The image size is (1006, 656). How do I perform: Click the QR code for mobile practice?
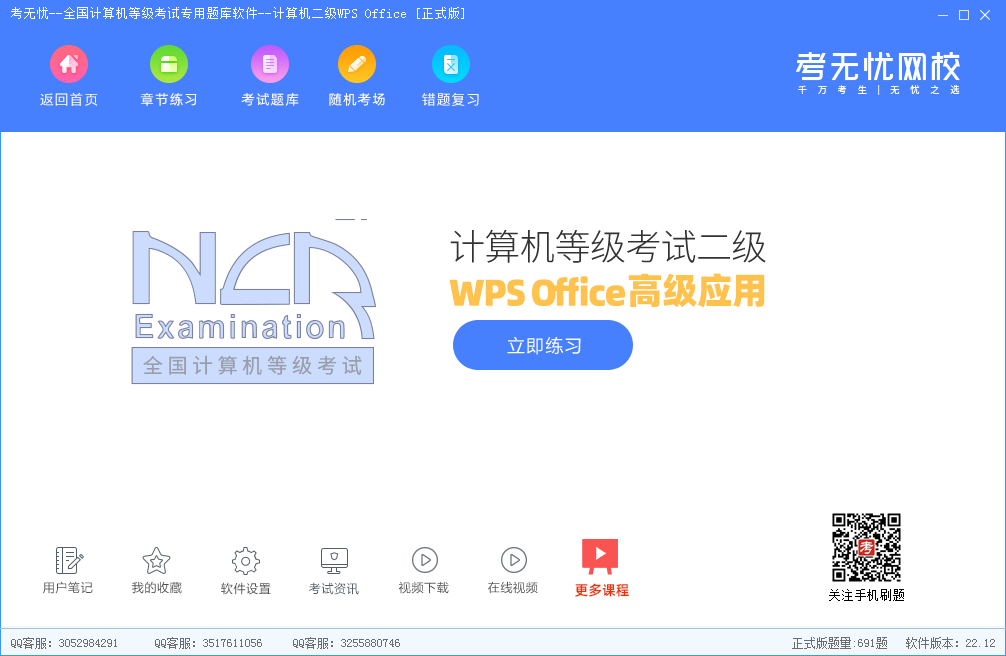click(x=866, y=548)
